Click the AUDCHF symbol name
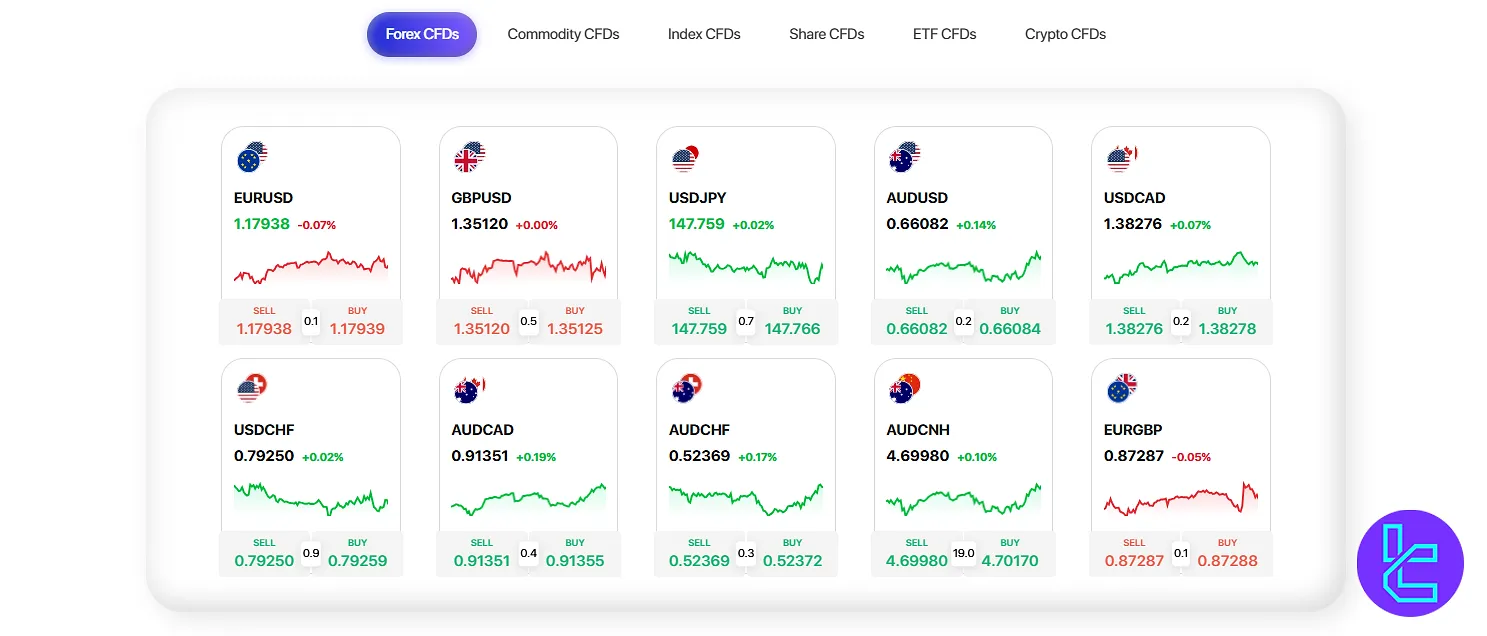 (x=699, y=430)
